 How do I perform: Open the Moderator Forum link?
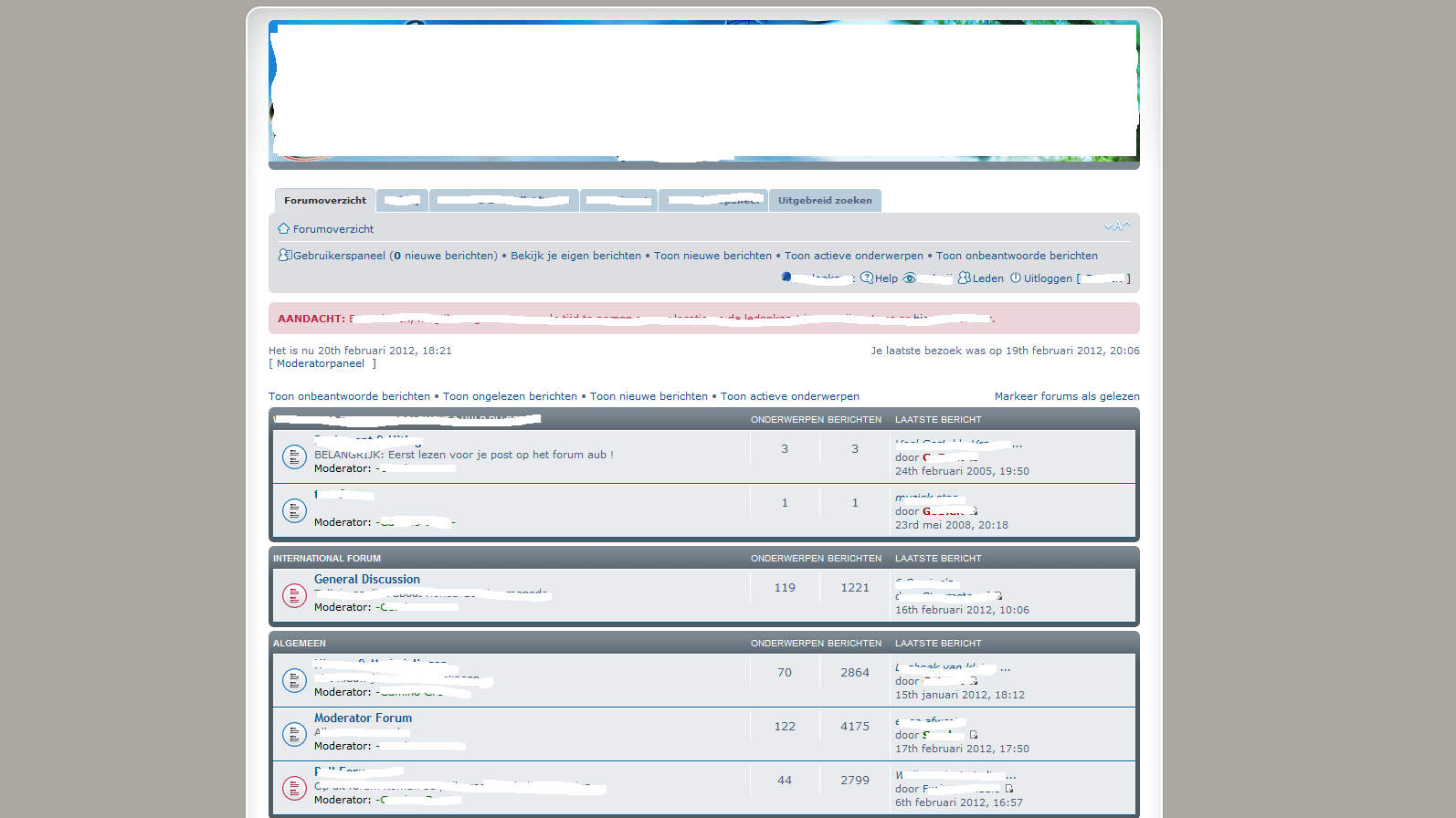pyautogui.click(x=363, y=718)
